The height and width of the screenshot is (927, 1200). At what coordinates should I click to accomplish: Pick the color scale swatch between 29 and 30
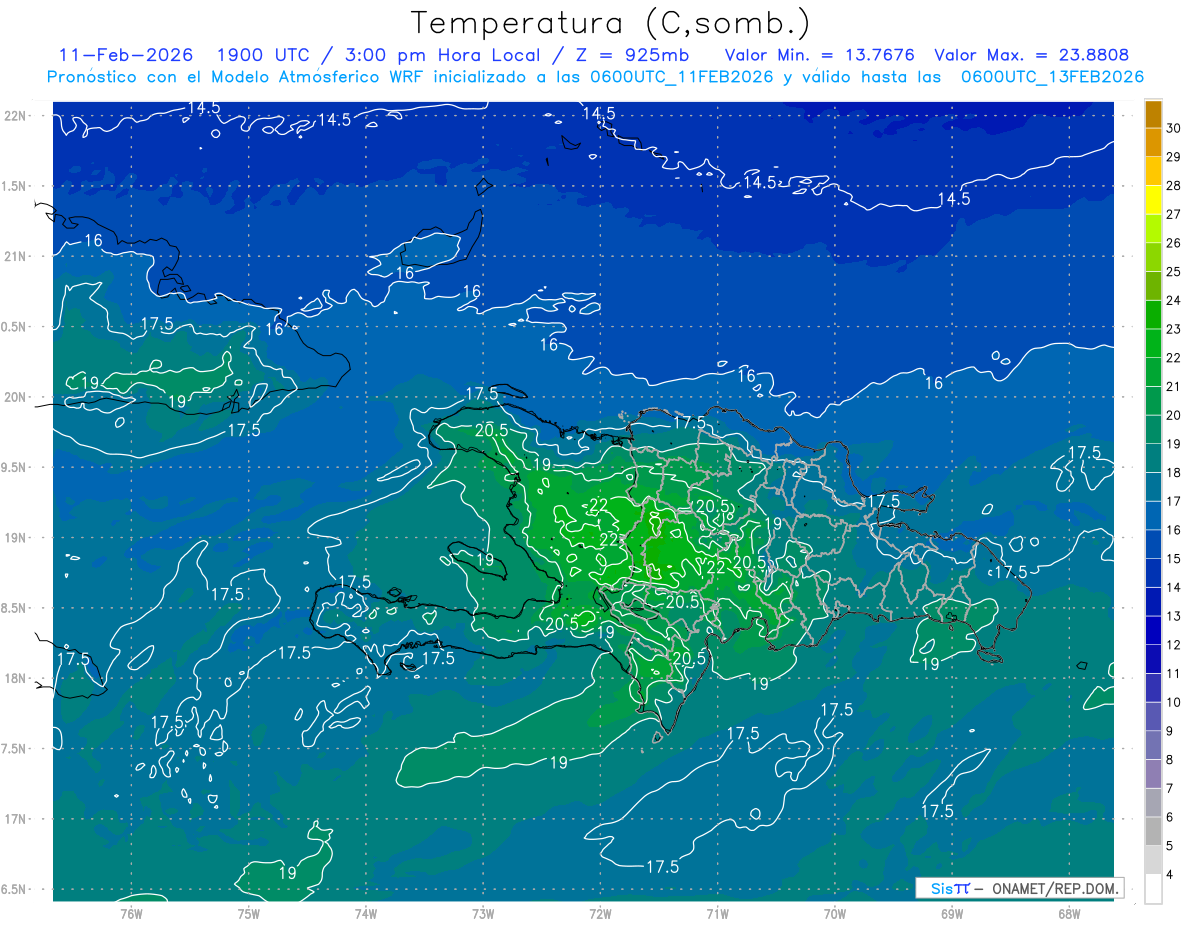coord(1153,142)
